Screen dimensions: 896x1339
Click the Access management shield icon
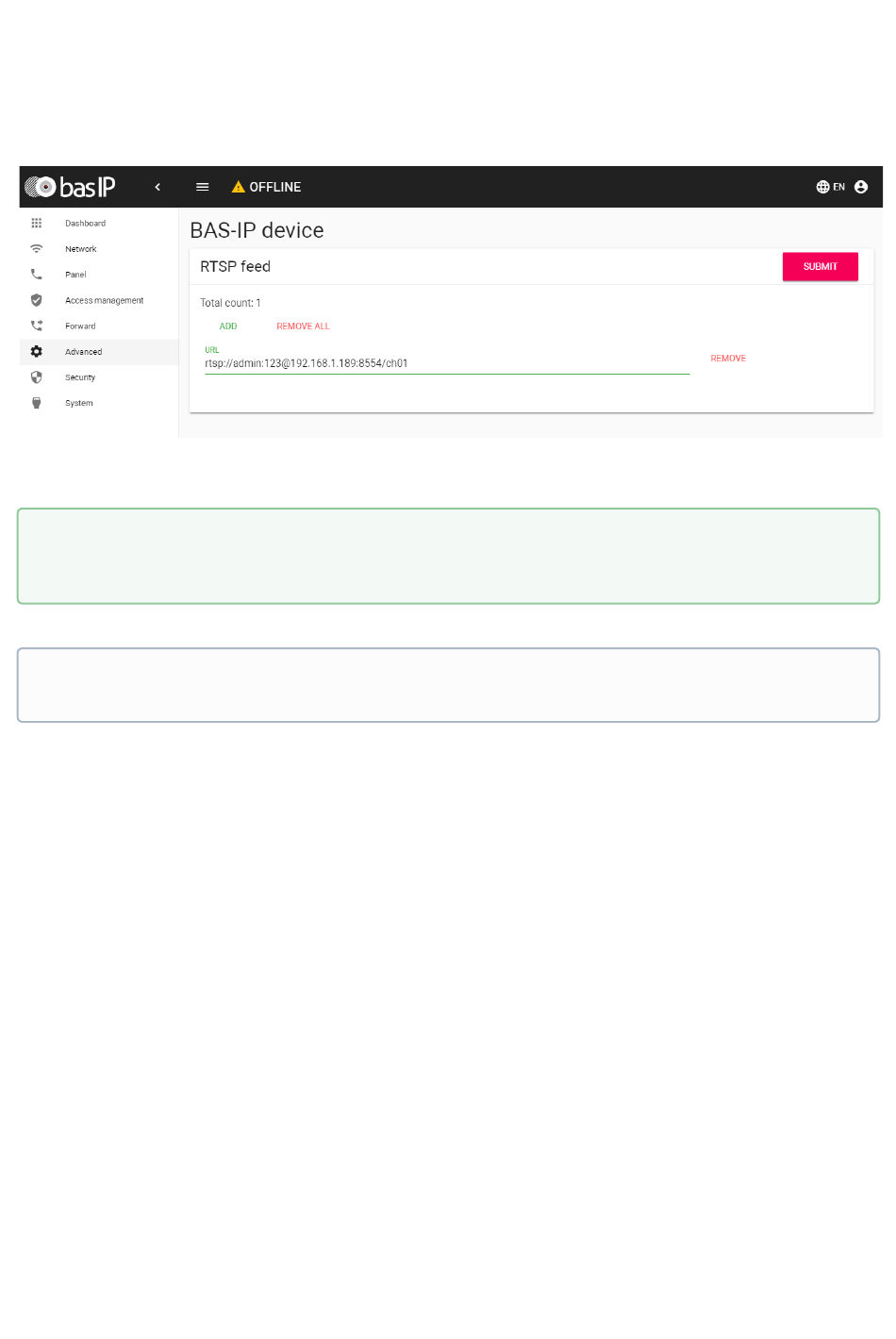37,300
